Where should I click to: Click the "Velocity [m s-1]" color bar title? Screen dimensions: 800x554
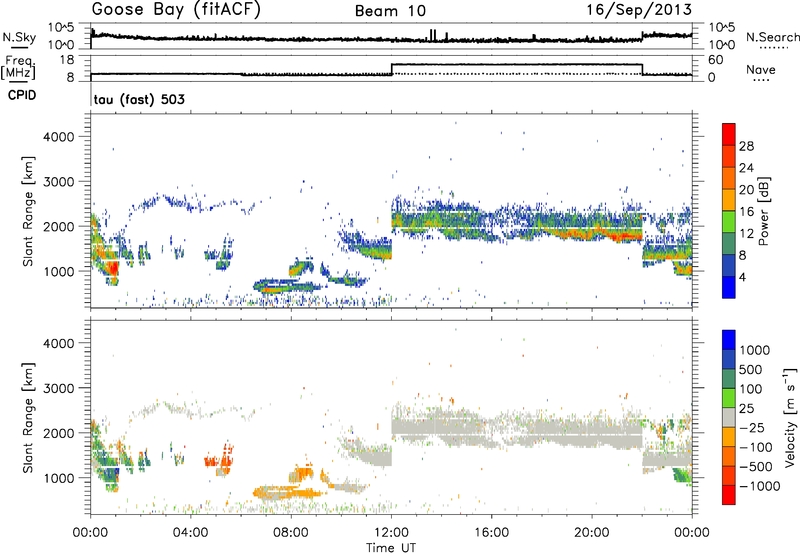tap(790, 417)
